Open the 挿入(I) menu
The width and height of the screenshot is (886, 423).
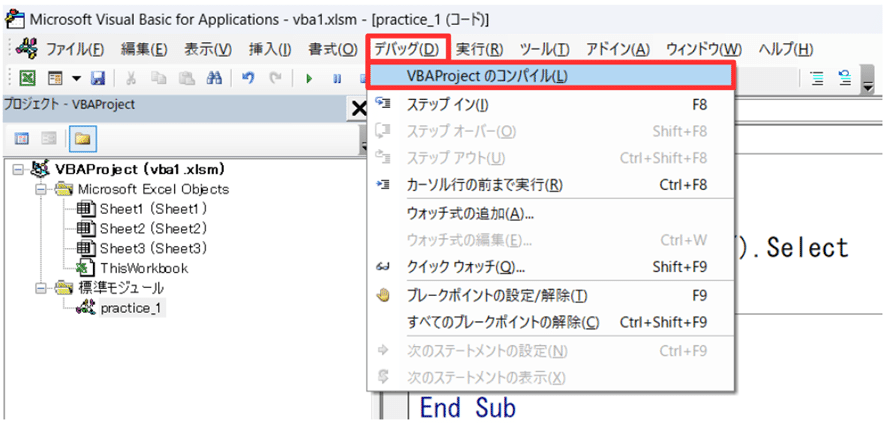coord(270,49)
